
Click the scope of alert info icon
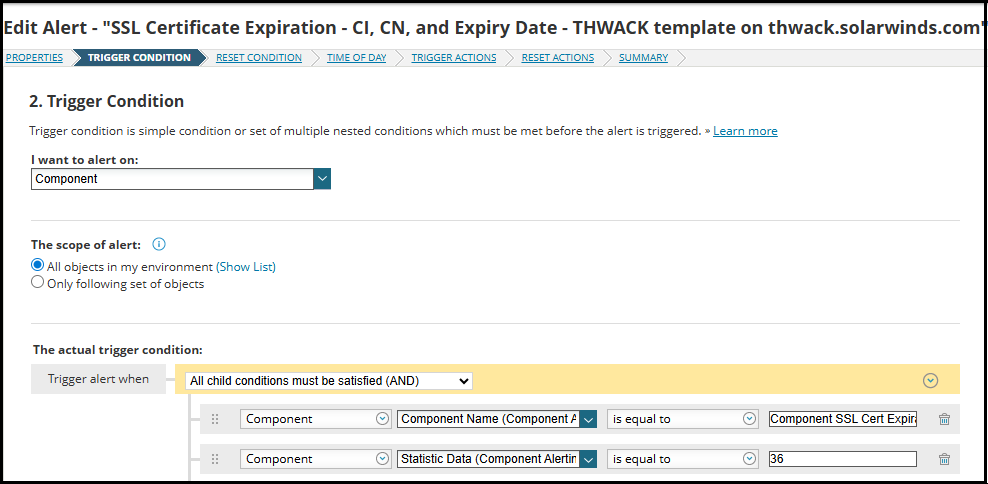pos(159,245)
